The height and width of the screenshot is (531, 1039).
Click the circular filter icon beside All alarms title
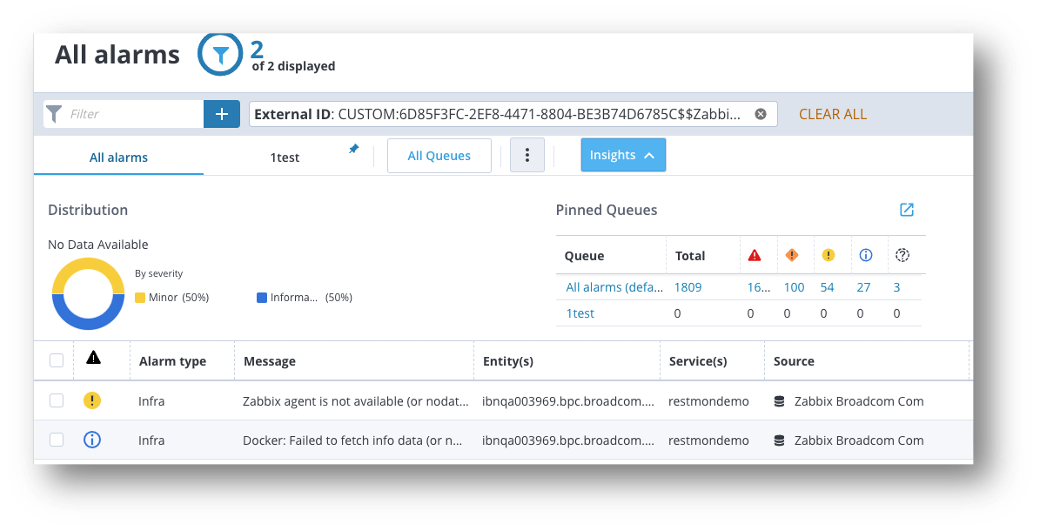[220, 54]
